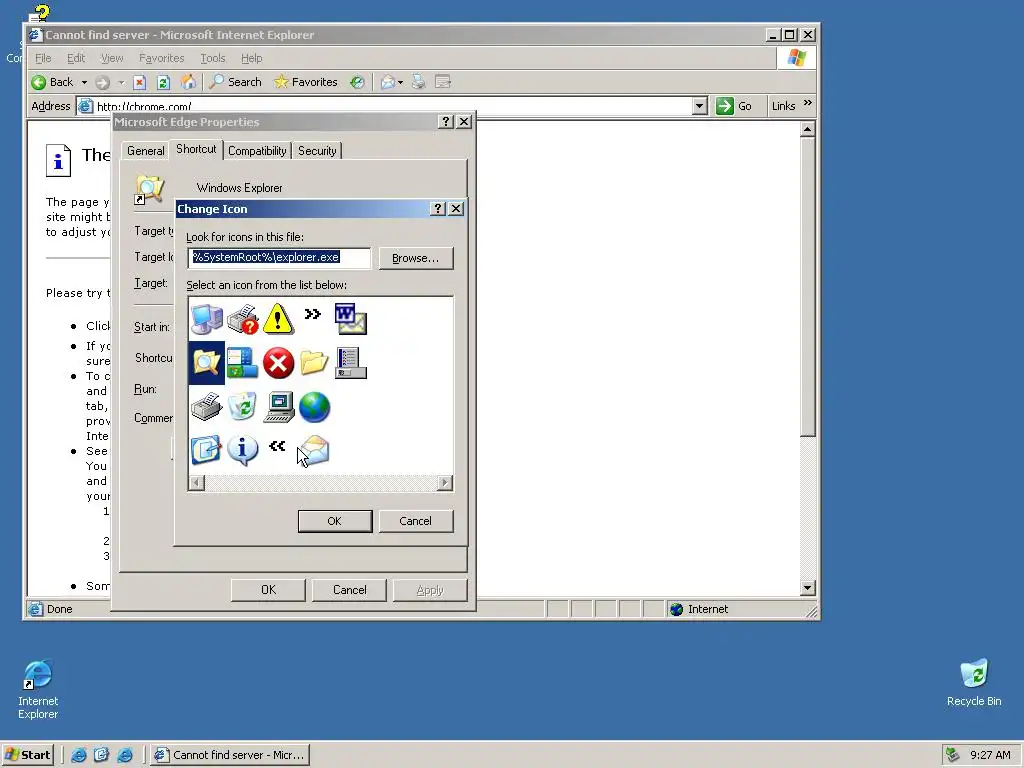
Task: Choose the taskbar and Start menu icon
Action: pyautogui.click(x=242, y=362)
